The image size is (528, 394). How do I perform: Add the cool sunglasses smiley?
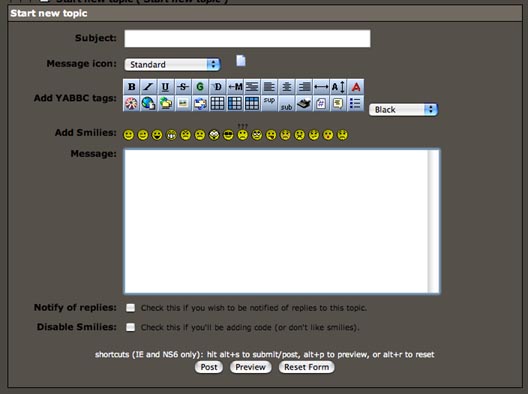[228, 135]
